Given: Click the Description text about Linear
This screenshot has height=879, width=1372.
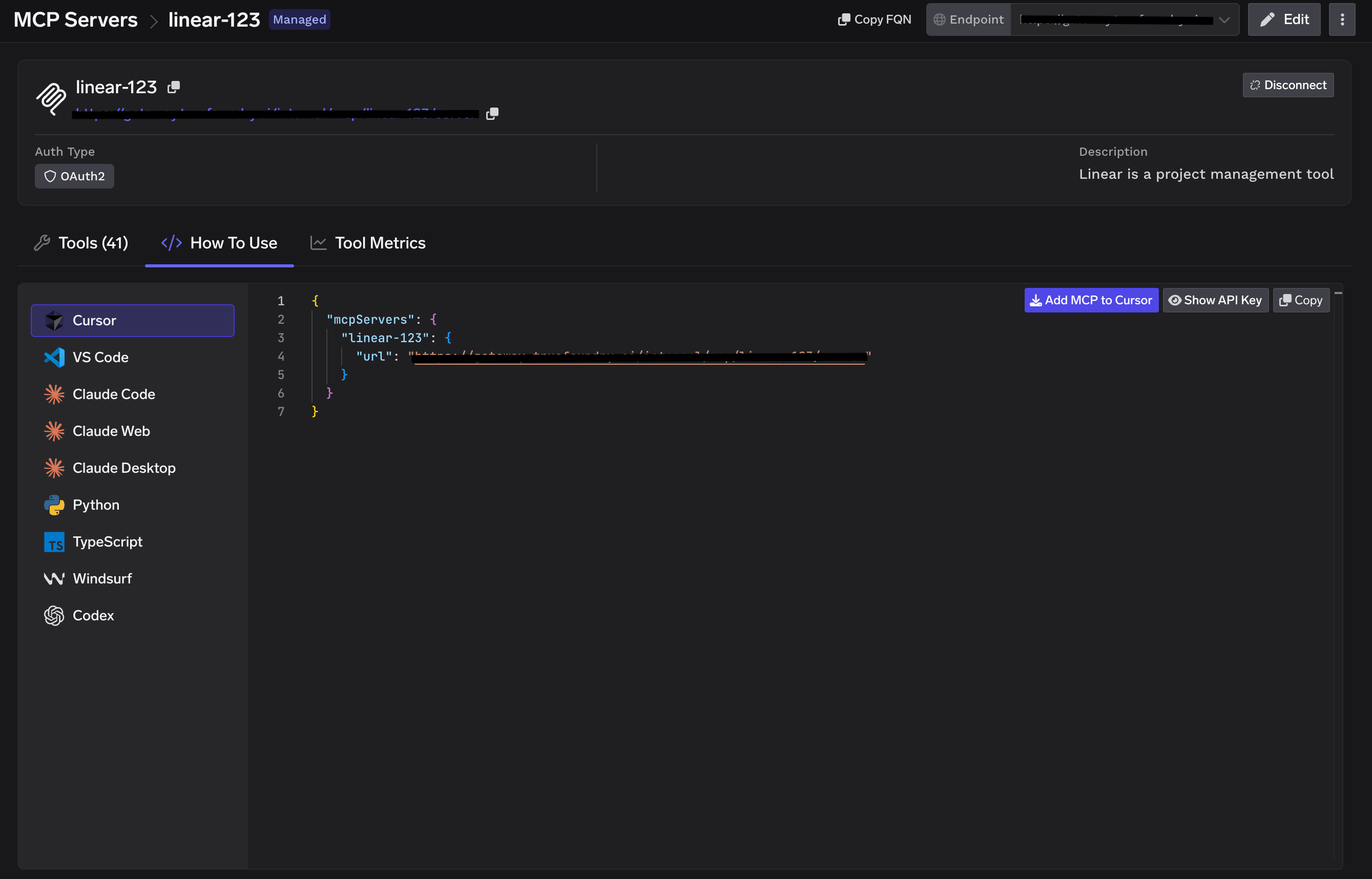Looking at the screenshot, I should pyautogui.click(x=1206, y=174).
